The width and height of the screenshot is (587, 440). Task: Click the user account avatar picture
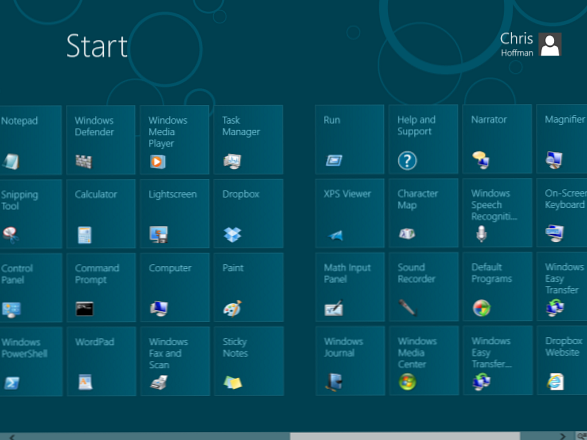(x=550, y=45)
